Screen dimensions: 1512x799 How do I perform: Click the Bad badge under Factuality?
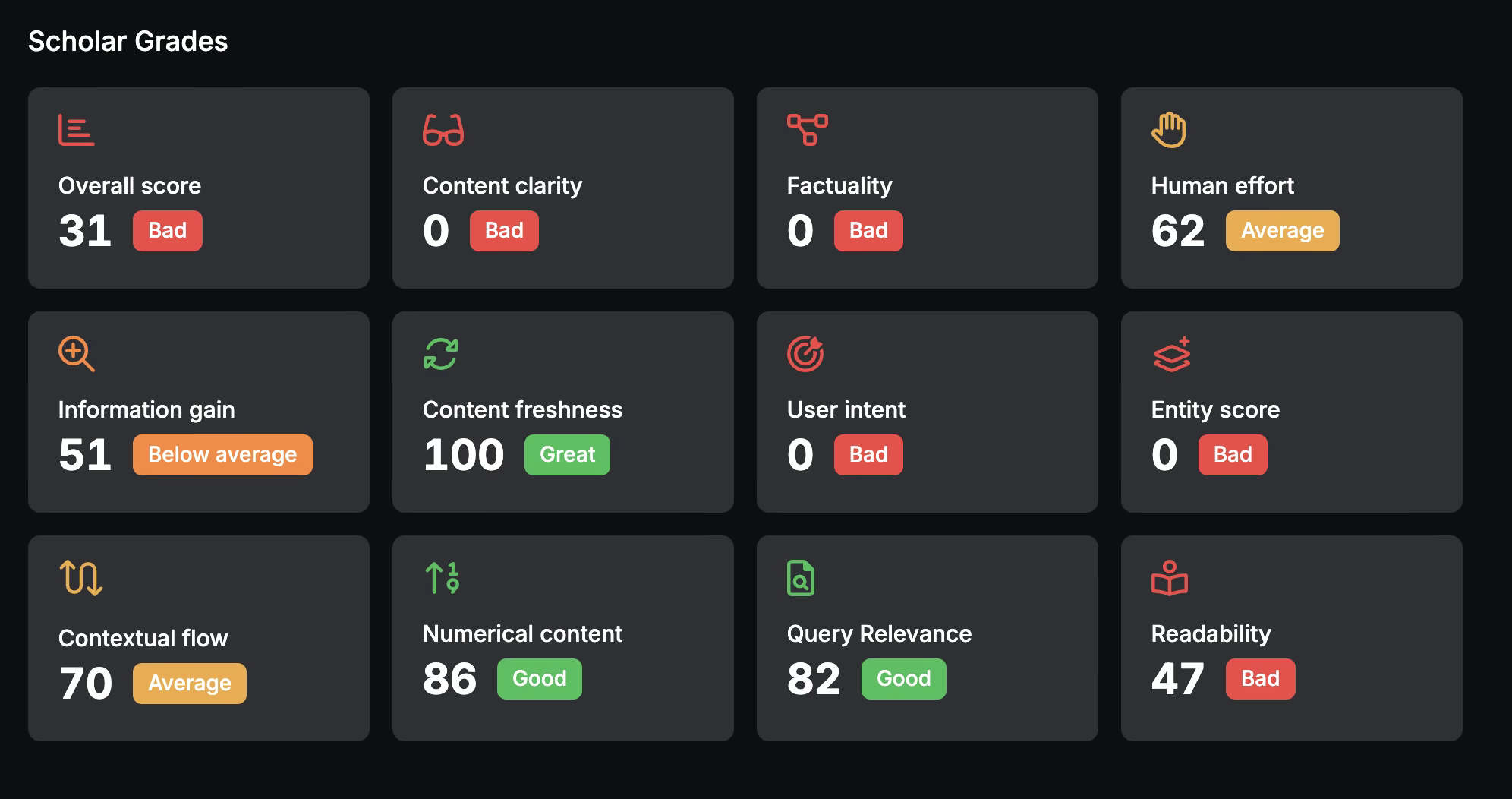868,231
